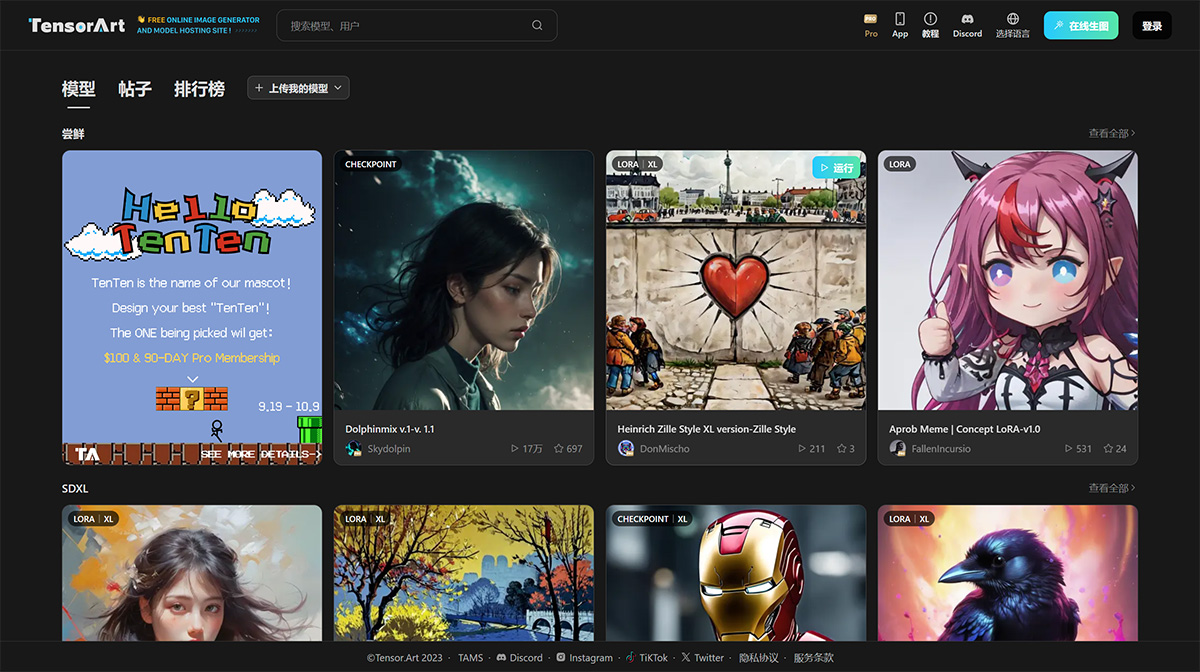Expand 查看全部 for the SDXL section
This screenshot has width=1200, height=672.
pyautogui.click(x=1114, y=487)
